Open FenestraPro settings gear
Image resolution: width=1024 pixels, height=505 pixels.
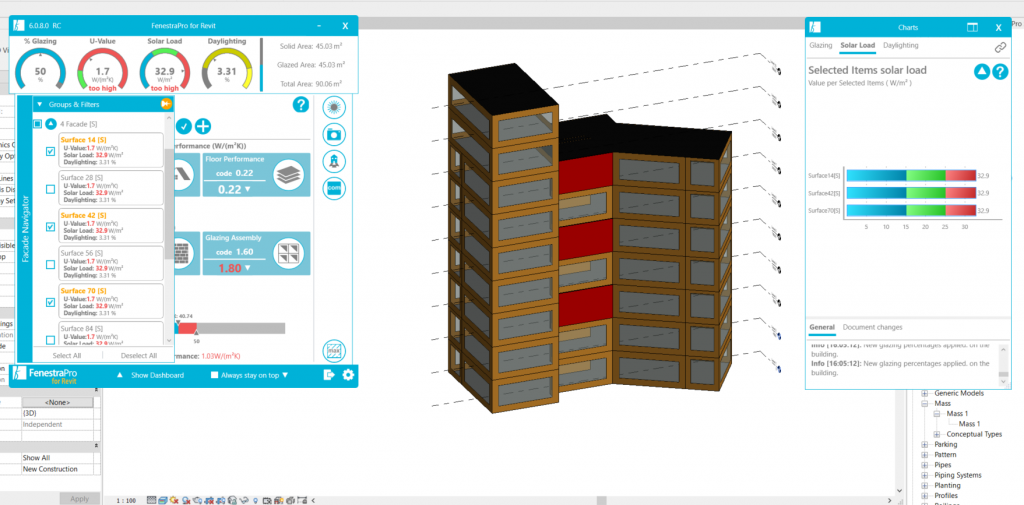click(x=348, y=375)
